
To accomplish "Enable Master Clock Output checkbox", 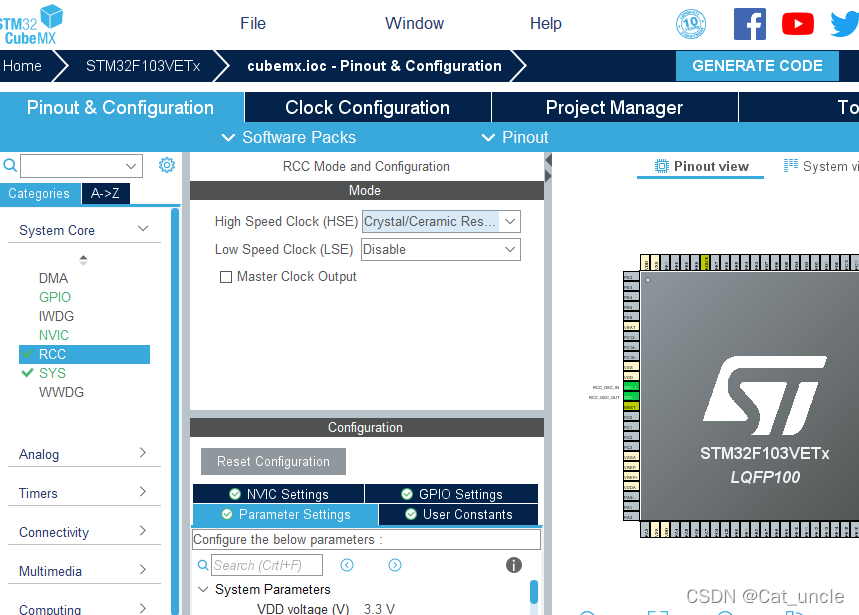I will pyautogui.click(x=226, y=277).
